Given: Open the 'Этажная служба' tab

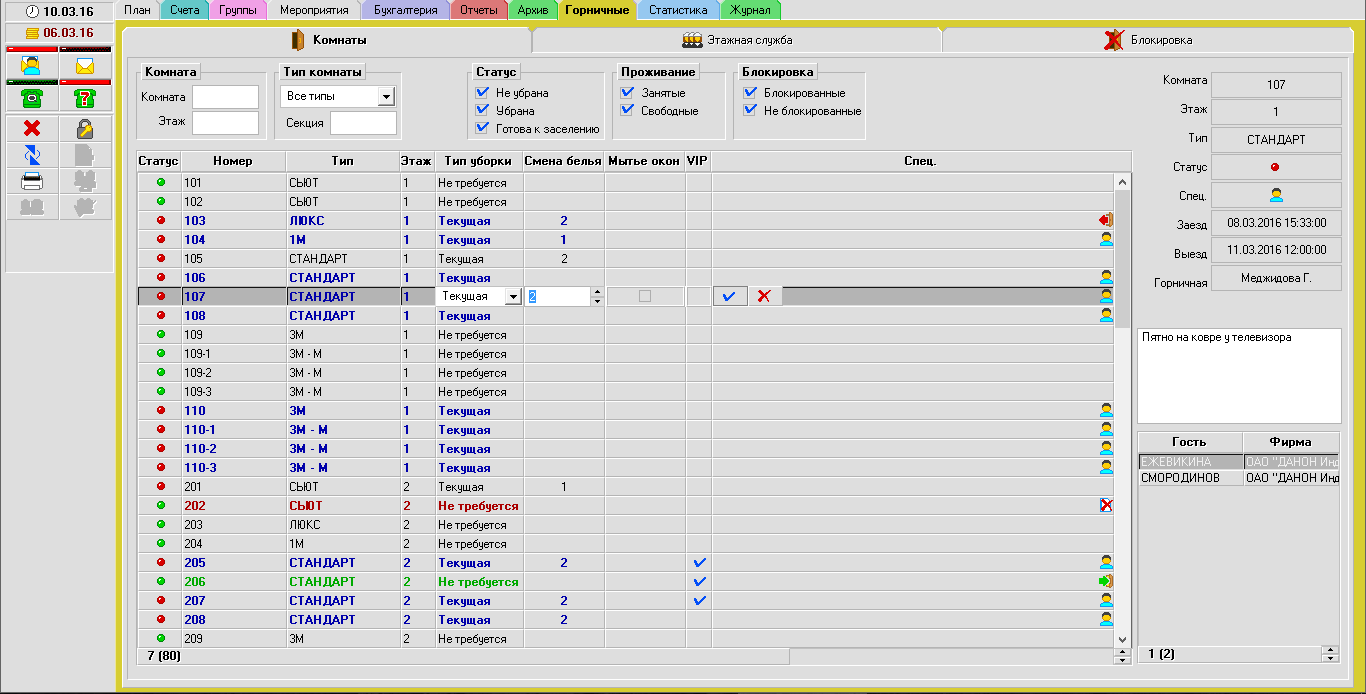Looking at the screenshot, I should (x=737, y=40).
